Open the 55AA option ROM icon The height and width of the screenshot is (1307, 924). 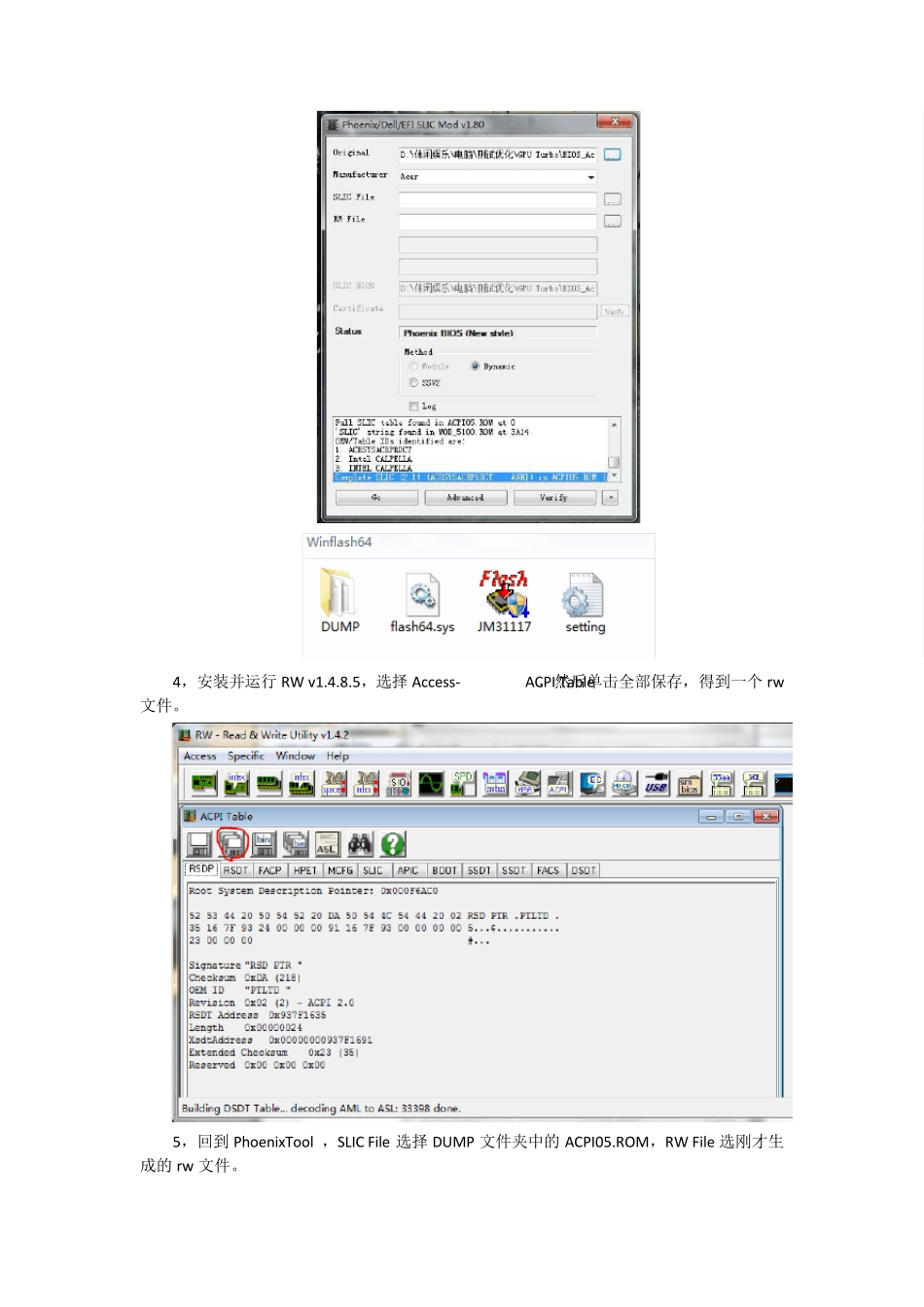click(722, 784)
